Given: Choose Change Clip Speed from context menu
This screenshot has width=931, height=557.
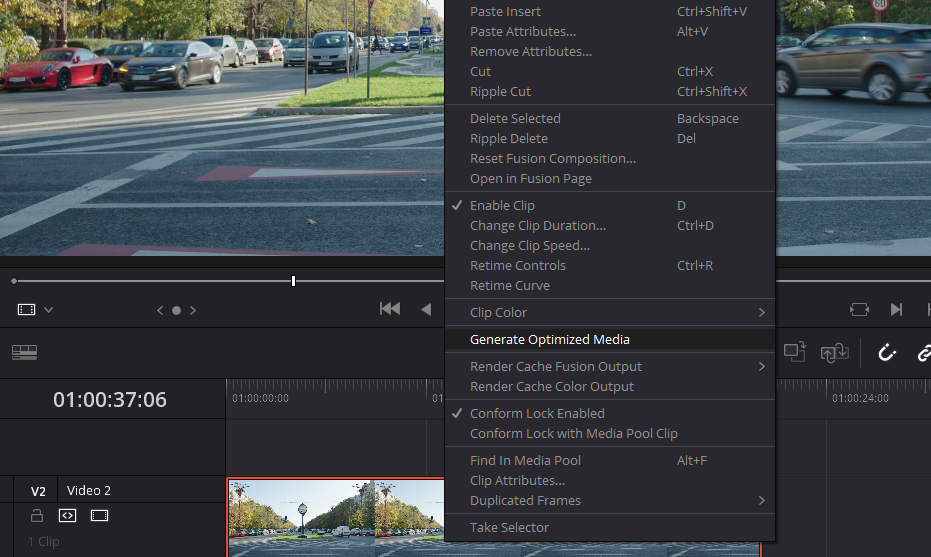Looking at the screenshot, I should coord(530,245).
